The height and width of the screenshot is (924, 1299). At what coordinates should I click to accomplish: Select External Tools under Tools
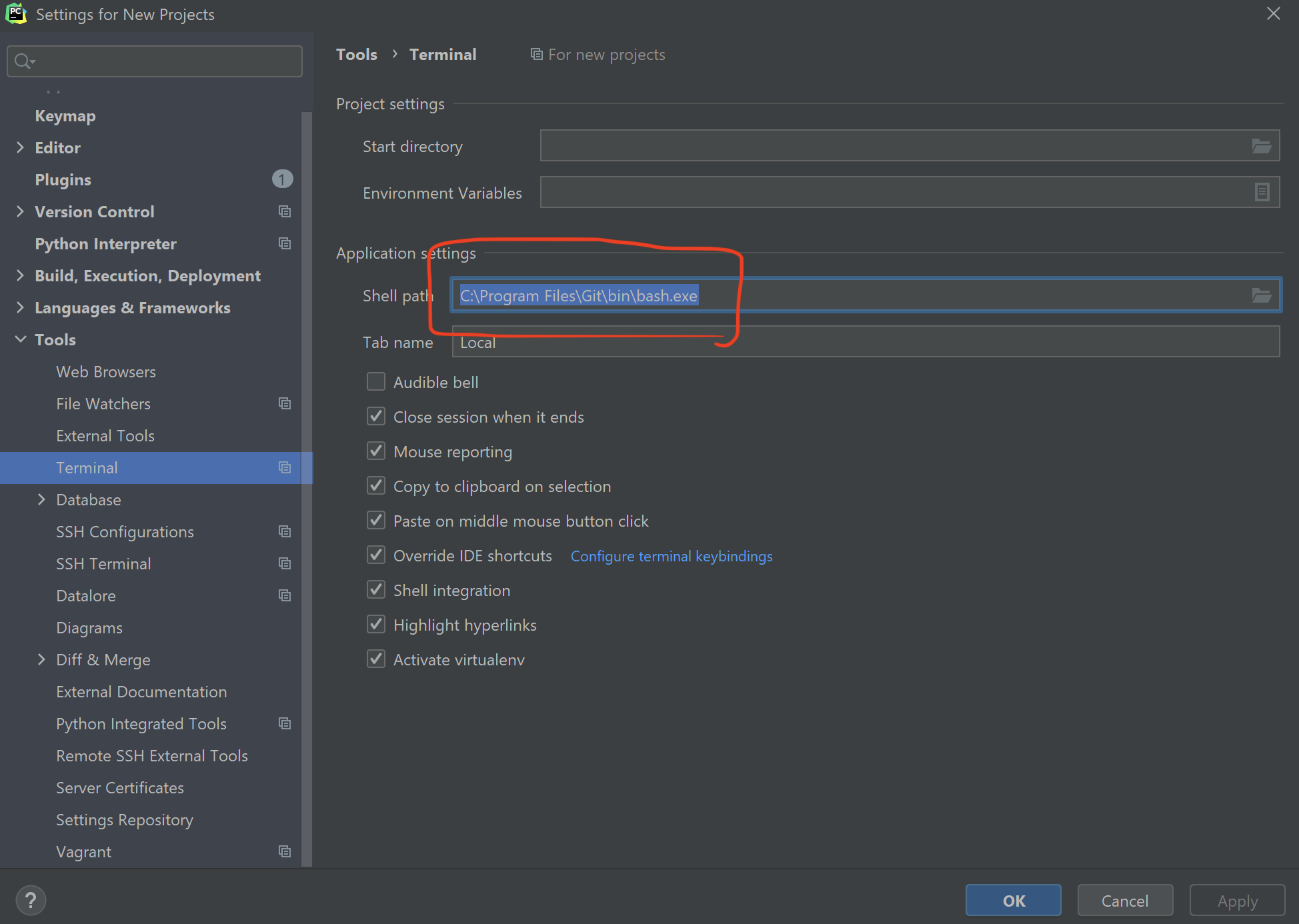tap(105, 436)
